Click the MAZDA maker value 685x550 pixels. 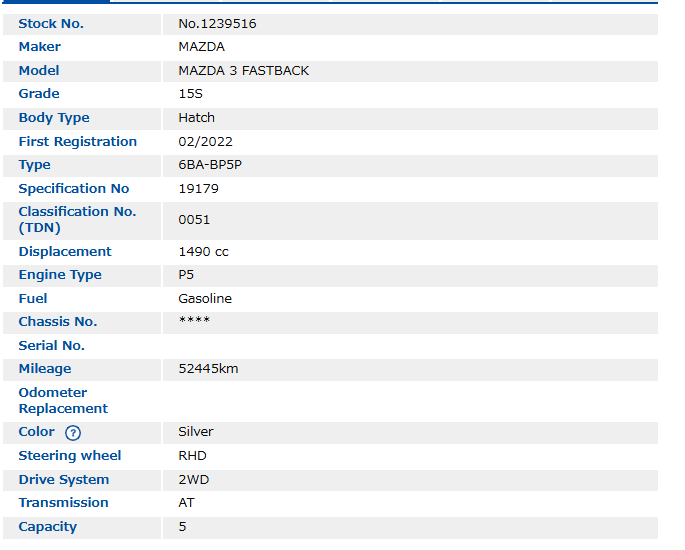point(201,47)
